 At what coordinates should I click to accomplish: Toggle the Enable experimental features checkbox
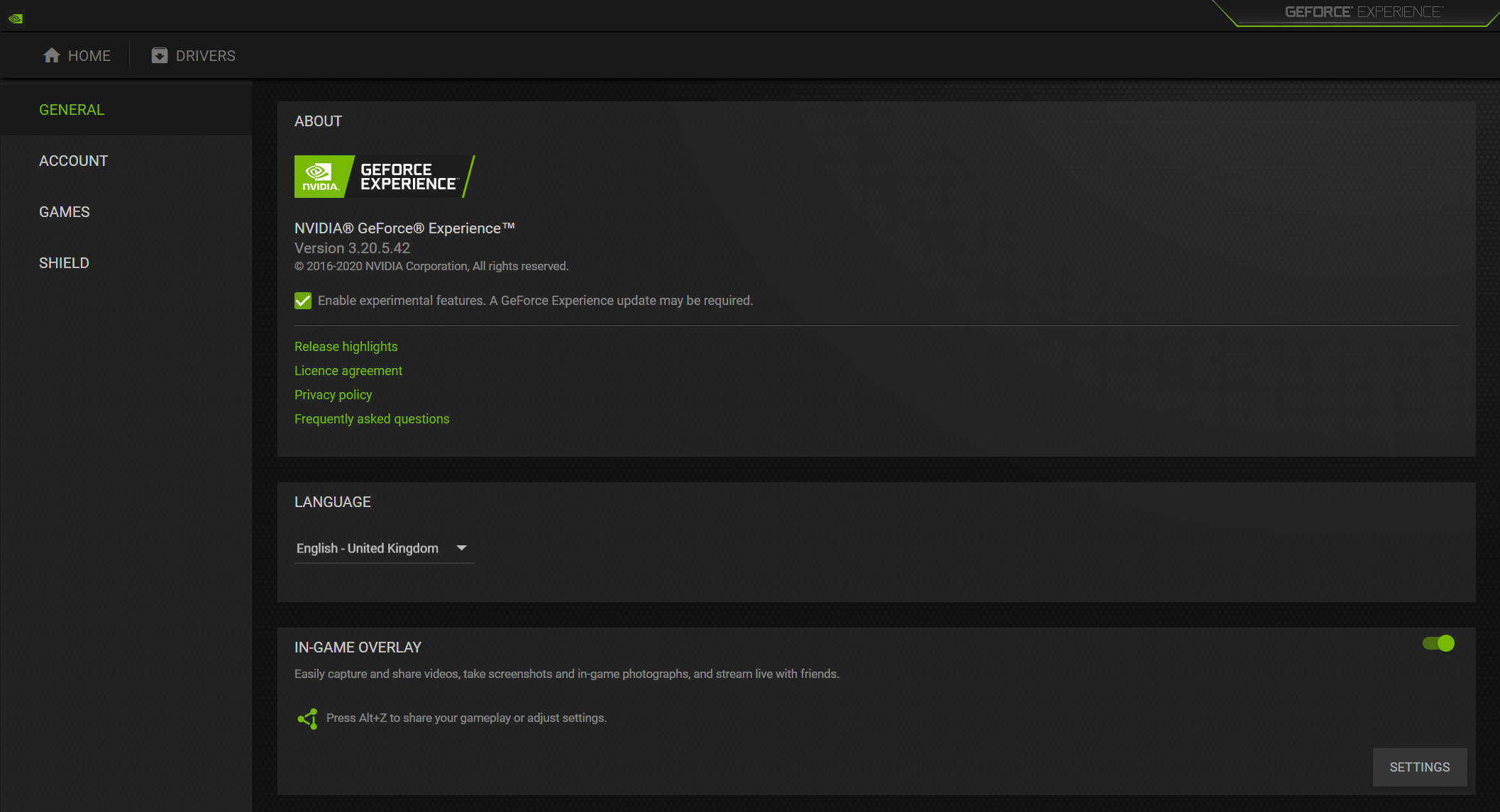[303, 299]
